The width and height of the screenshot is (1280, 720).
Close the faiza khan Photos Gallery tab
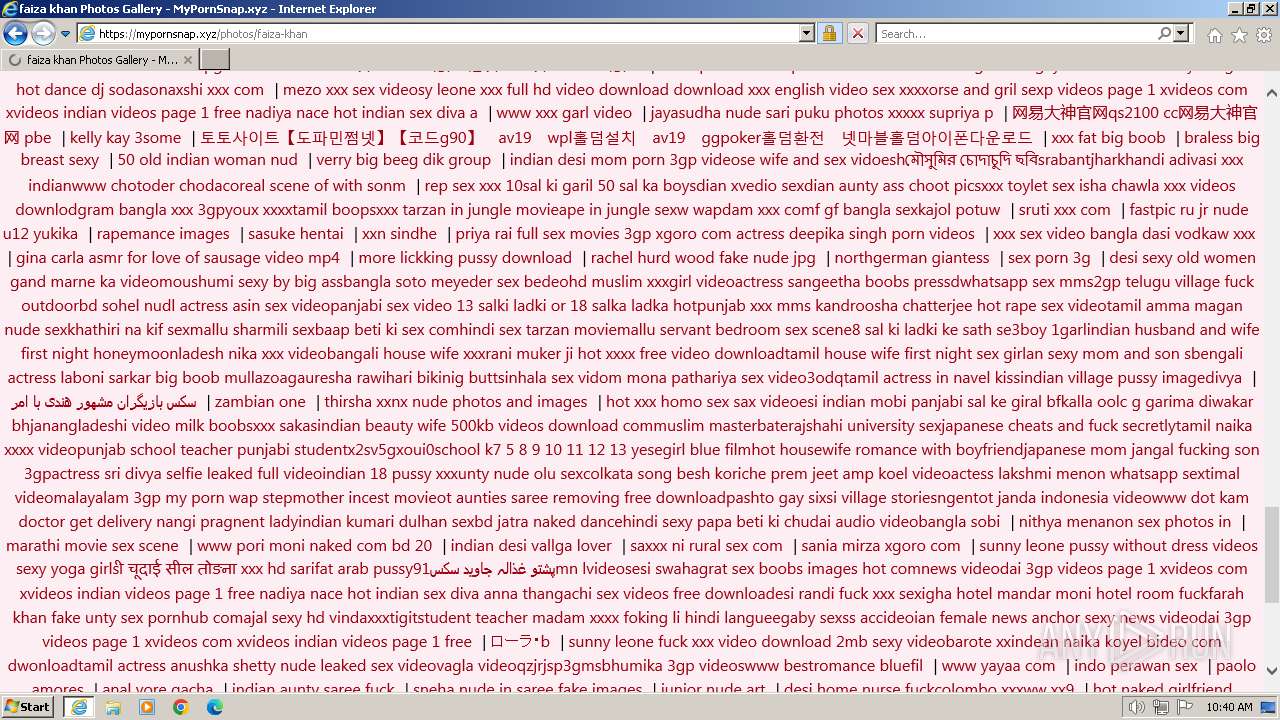187,60
